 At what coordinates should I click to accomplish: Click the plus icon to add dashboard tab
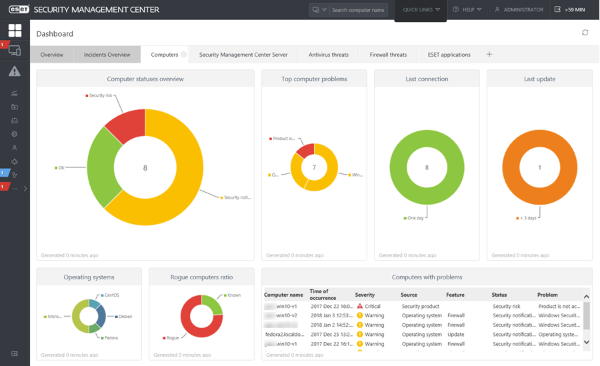pyautogui.click(x=489, y=54)
